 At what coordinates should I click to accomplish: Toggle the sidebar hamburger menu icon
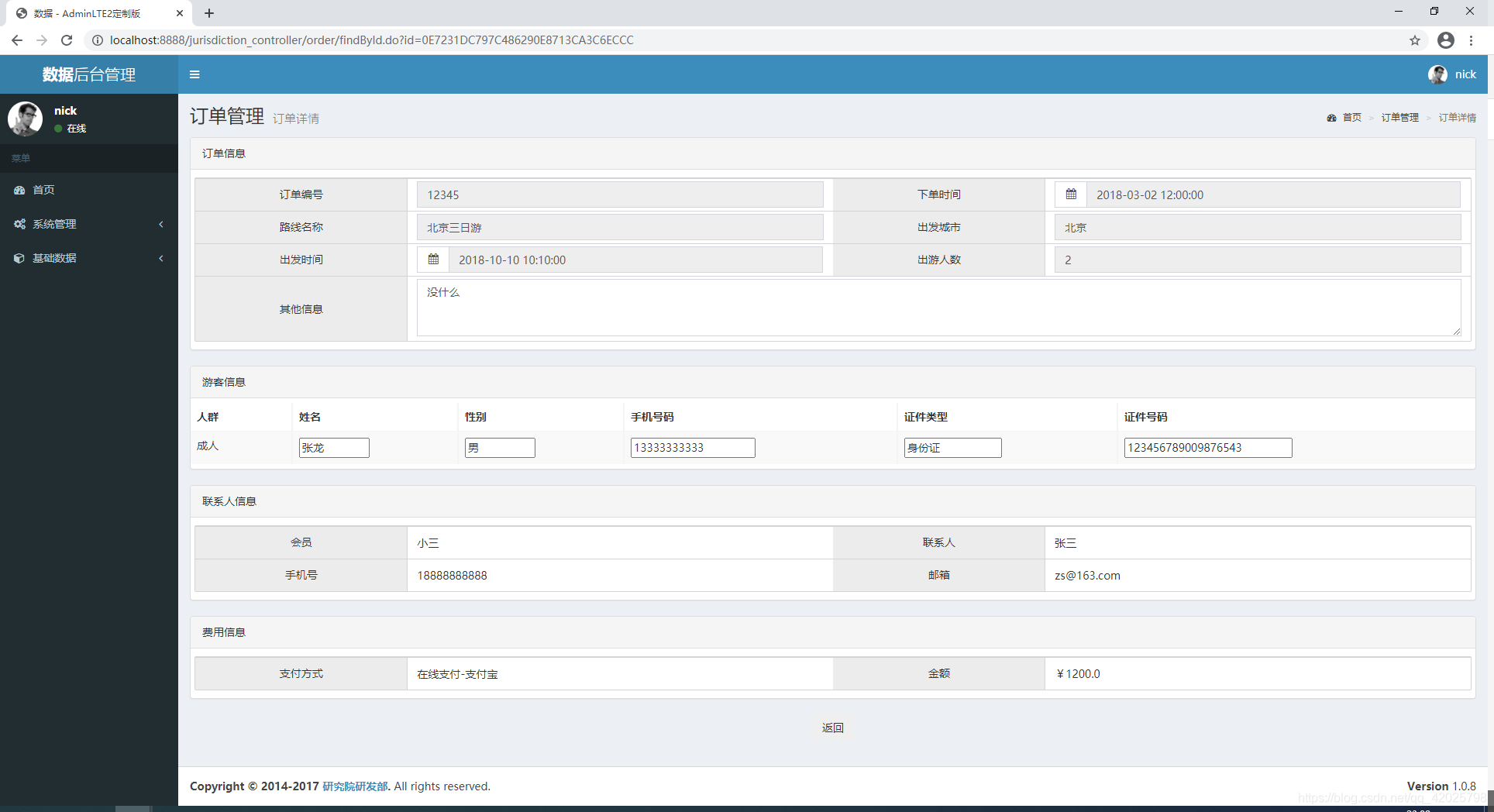click(194, 74)
